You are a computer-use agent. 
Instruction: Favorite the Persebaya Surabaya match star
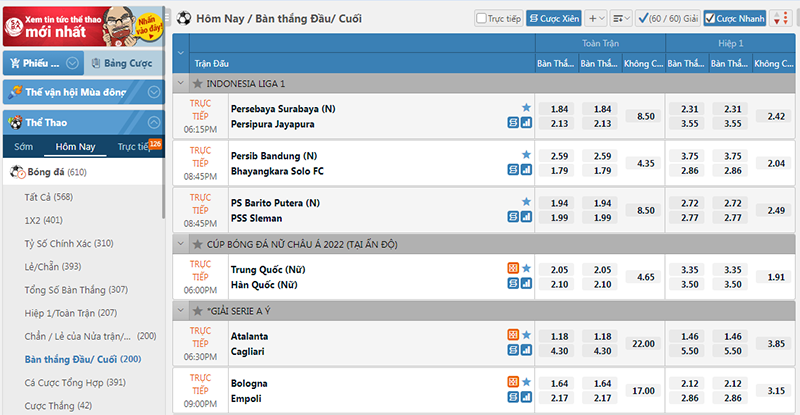click(x=526, y=108)
